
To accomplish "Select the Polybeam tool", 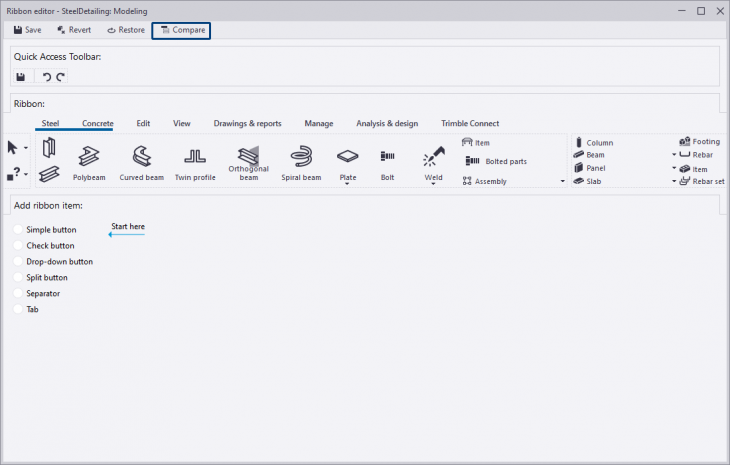I will [89, 163].
